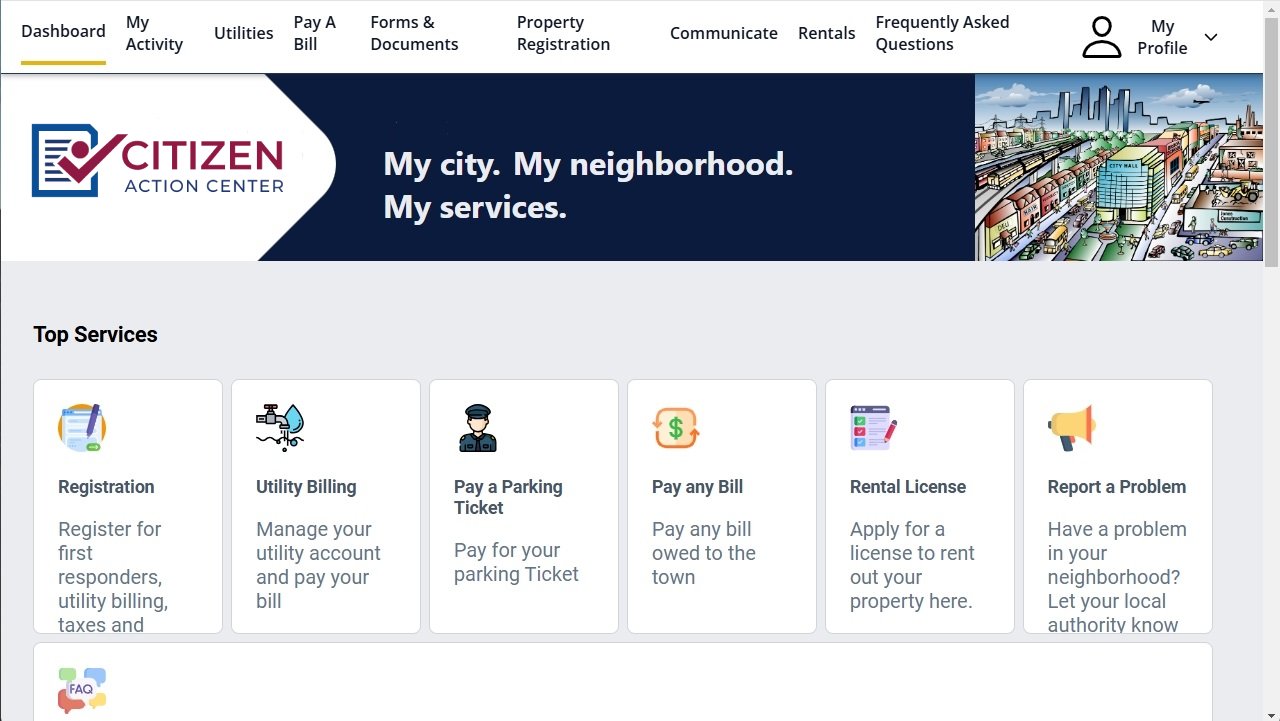
Task: Click the Rental License checklist icon
Action: (873, 428)
